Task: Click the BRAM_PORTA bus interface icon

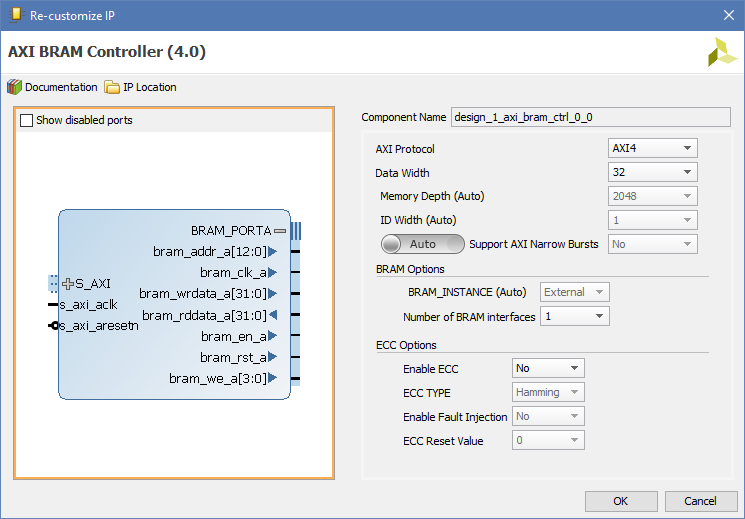Action: point(280,231)
